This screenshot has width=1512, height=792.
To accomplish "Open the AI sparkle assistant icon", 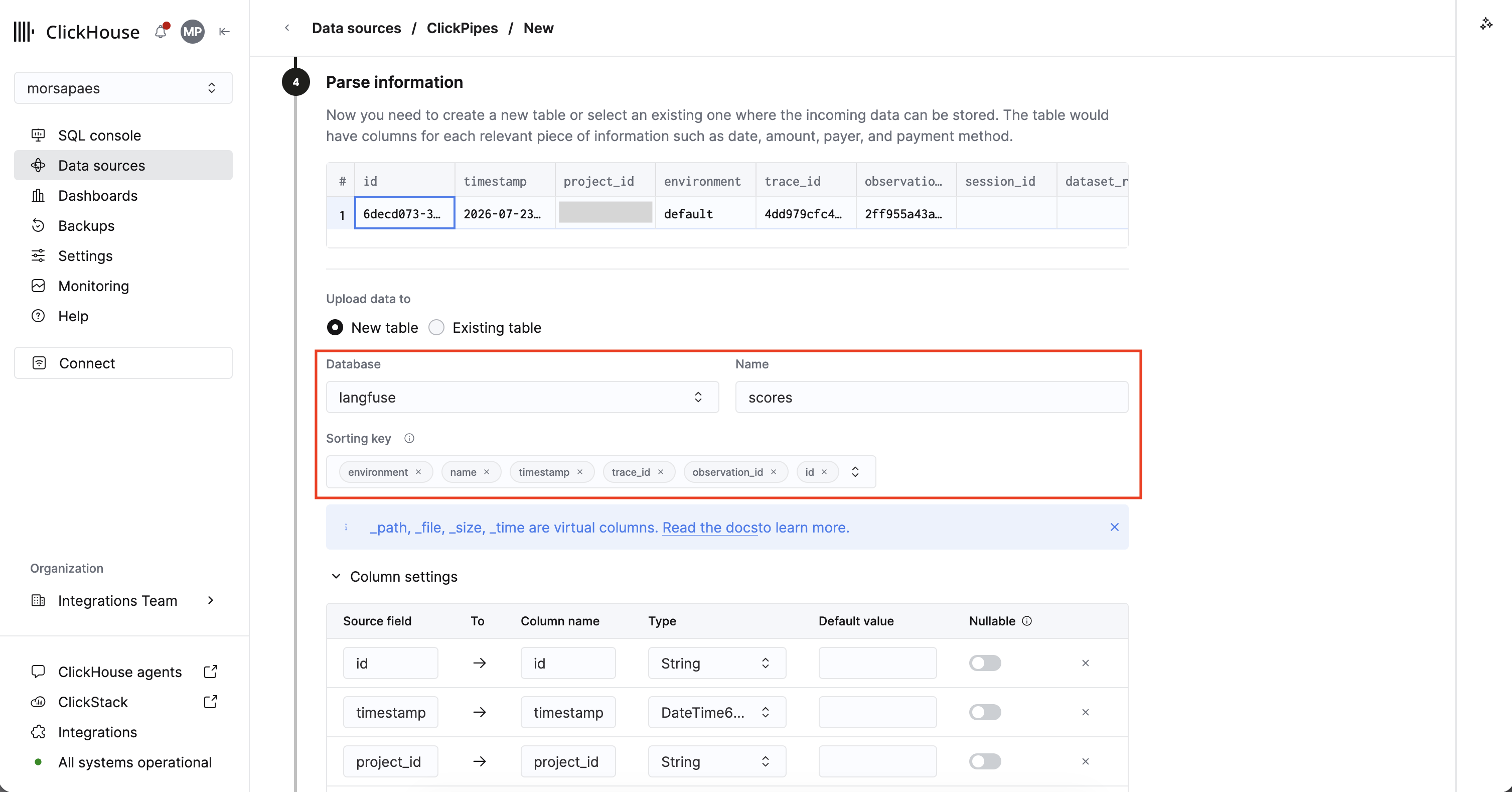I will 1485,24.
